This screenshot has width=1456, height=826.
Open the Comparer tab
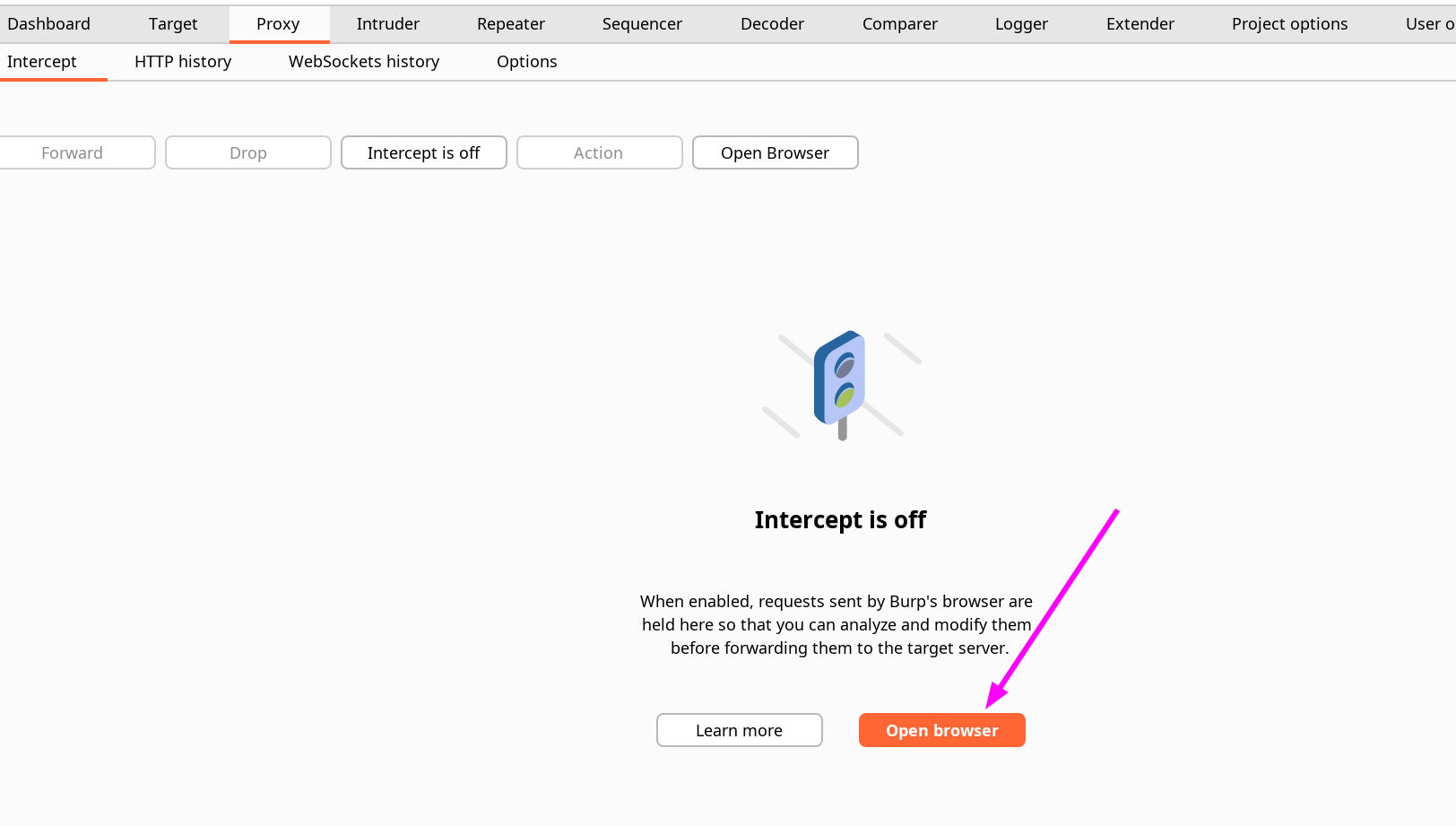pos(900,24)
